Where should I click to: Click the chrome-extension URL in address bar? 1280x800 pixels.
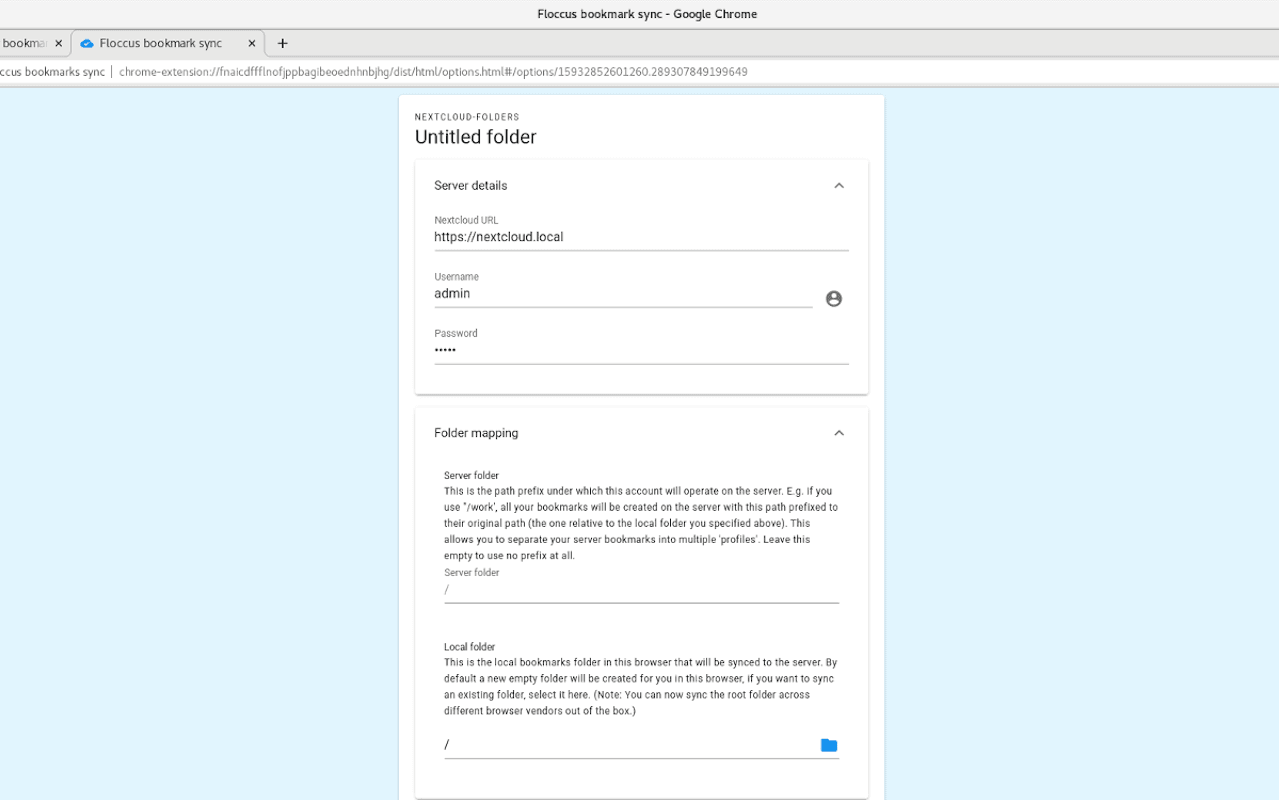click(x=433, y=72)
